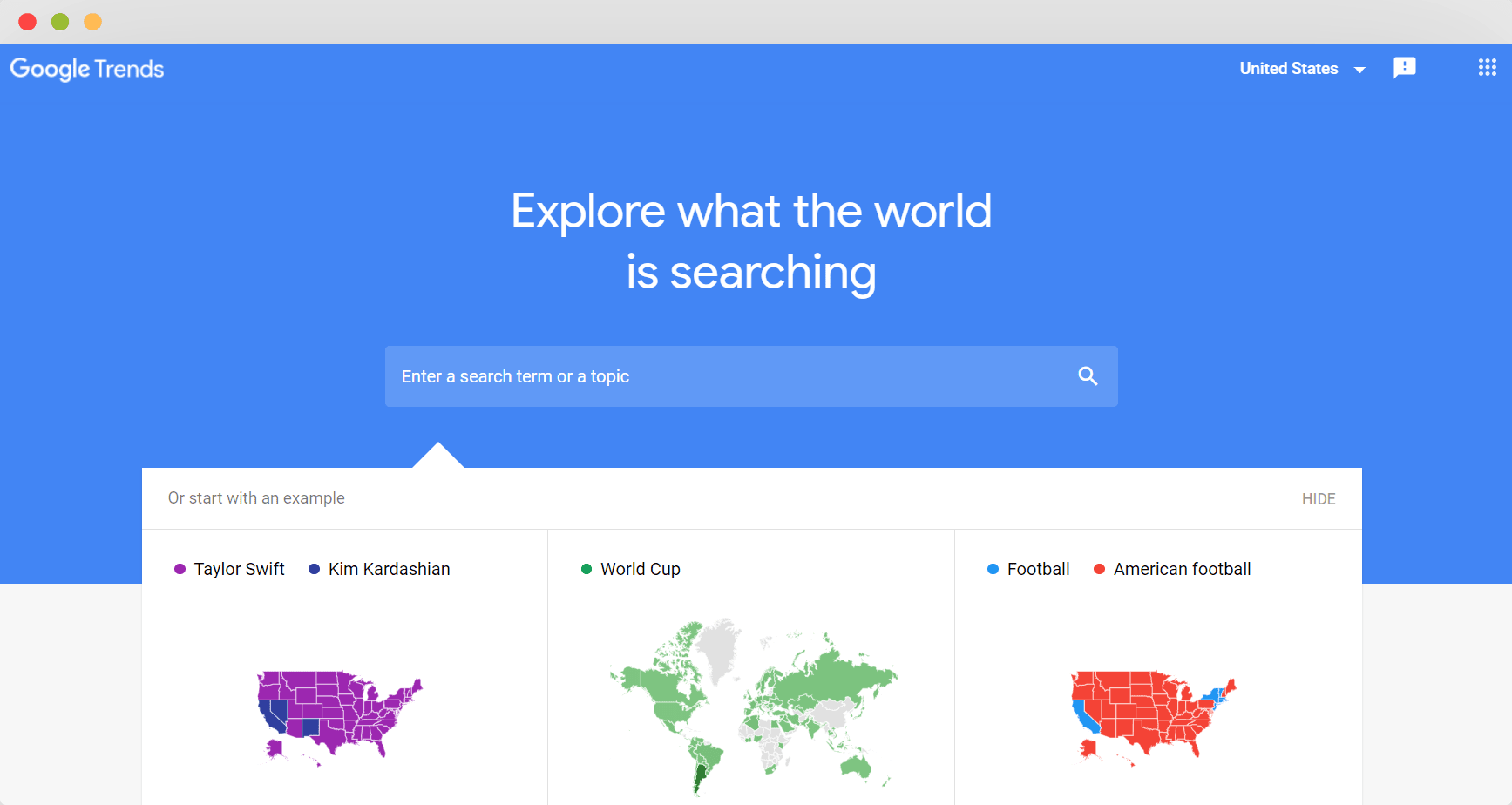Click the Football example term

coord(1038,569)
